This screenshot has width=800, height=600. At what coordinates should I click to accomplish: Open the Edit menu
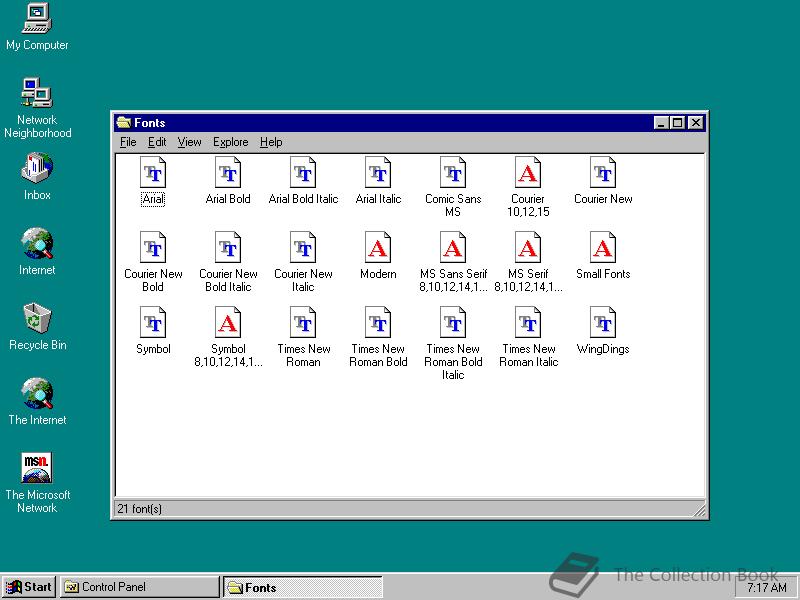tap(157, 142)
